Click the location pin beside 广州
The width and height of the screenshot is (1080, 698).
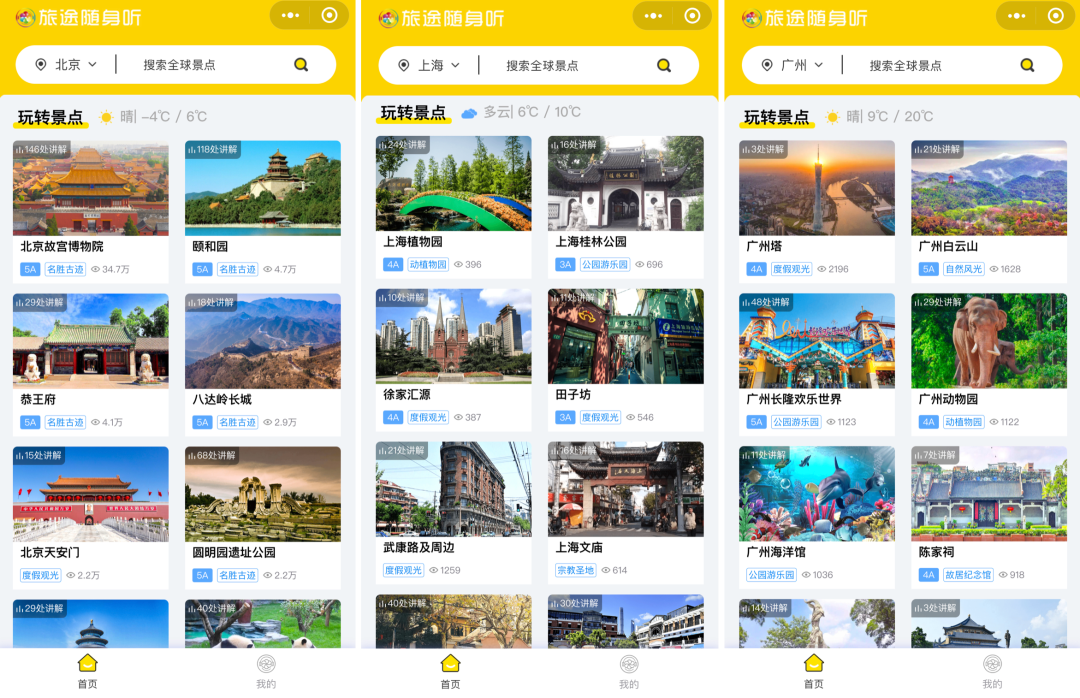pos(767,65)
